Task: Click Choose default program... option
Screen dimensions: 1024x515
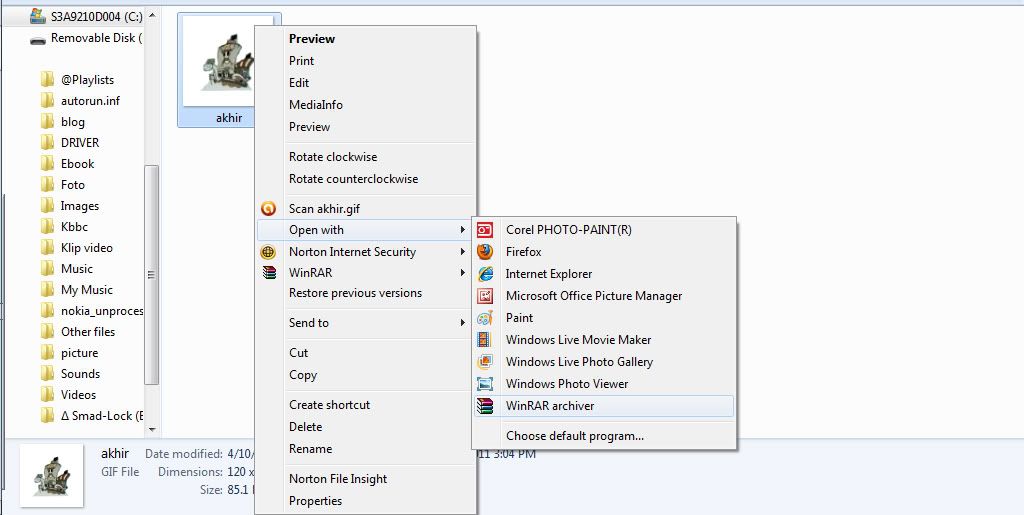Action: coord(575,436)
